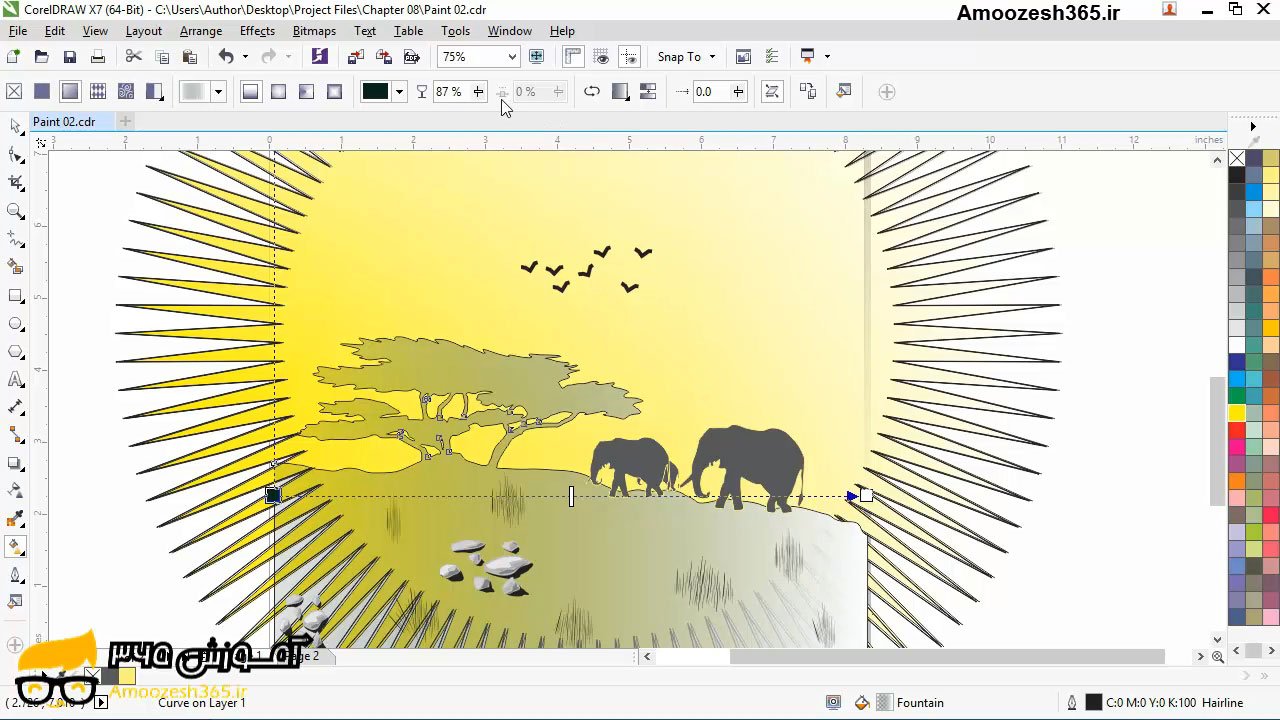This screenshot has width=1280, height=720.
Task: Save the document with the floppy icon
Action: 69,57
